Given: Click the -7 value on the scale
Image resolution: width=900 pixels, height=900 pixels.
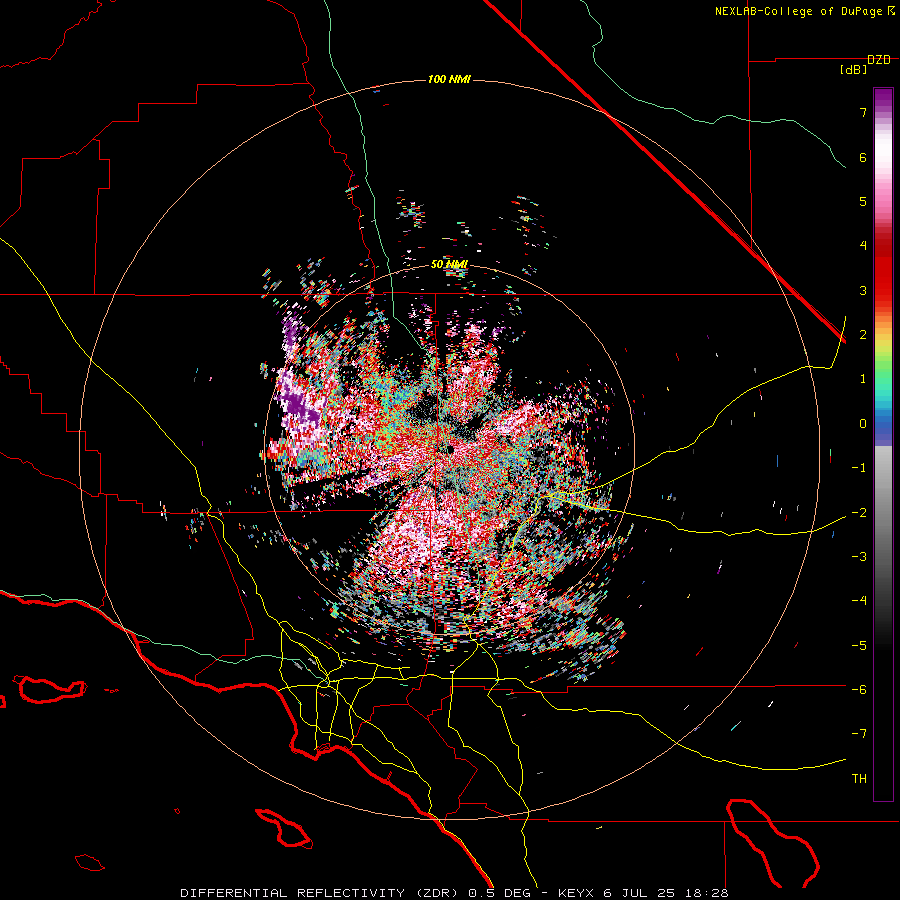Looking at the screenshot, I should (859, 734).
